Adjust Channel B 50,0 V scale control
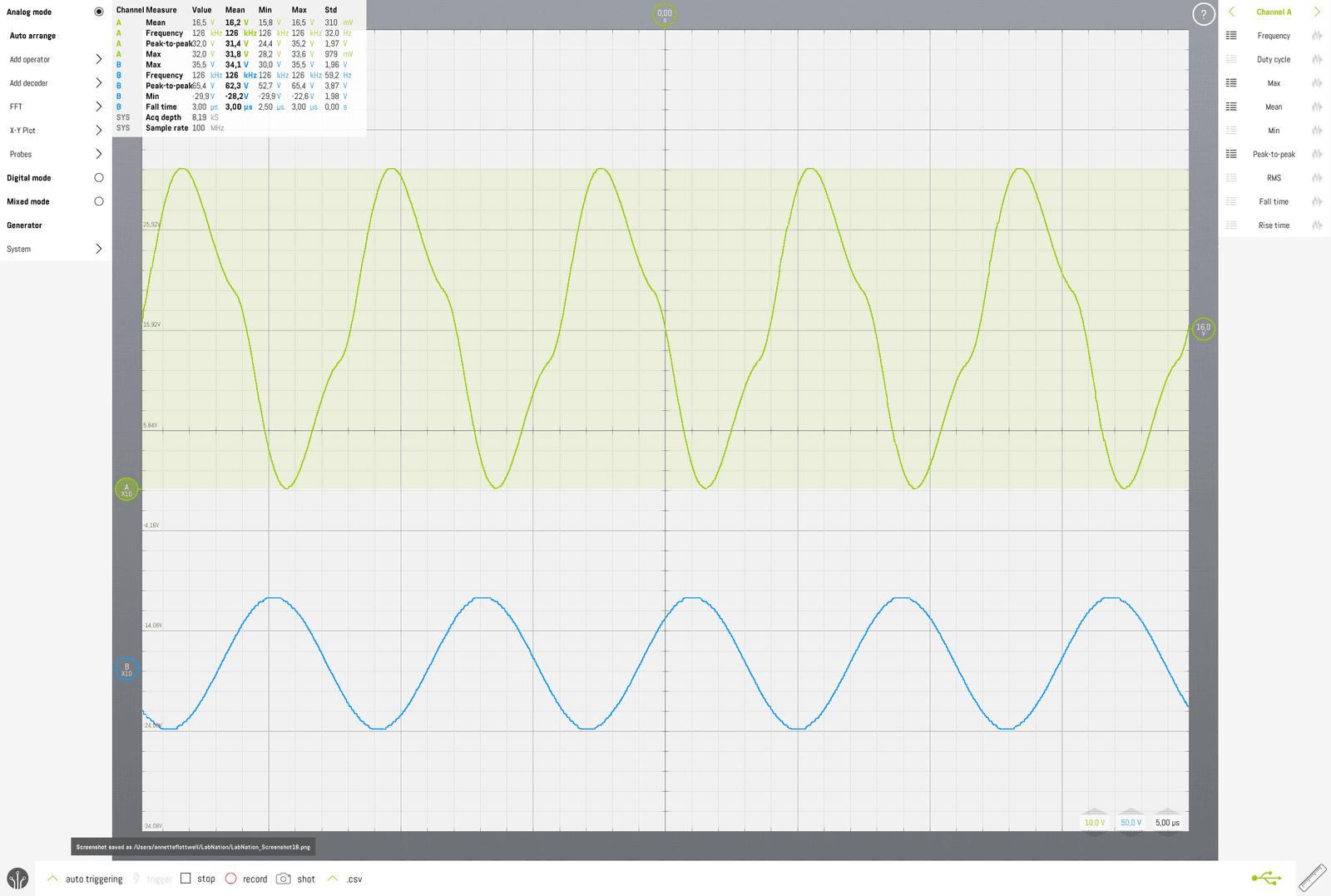The width and height of the screenshot is (1331, 896). click(x=1131, y=822)
